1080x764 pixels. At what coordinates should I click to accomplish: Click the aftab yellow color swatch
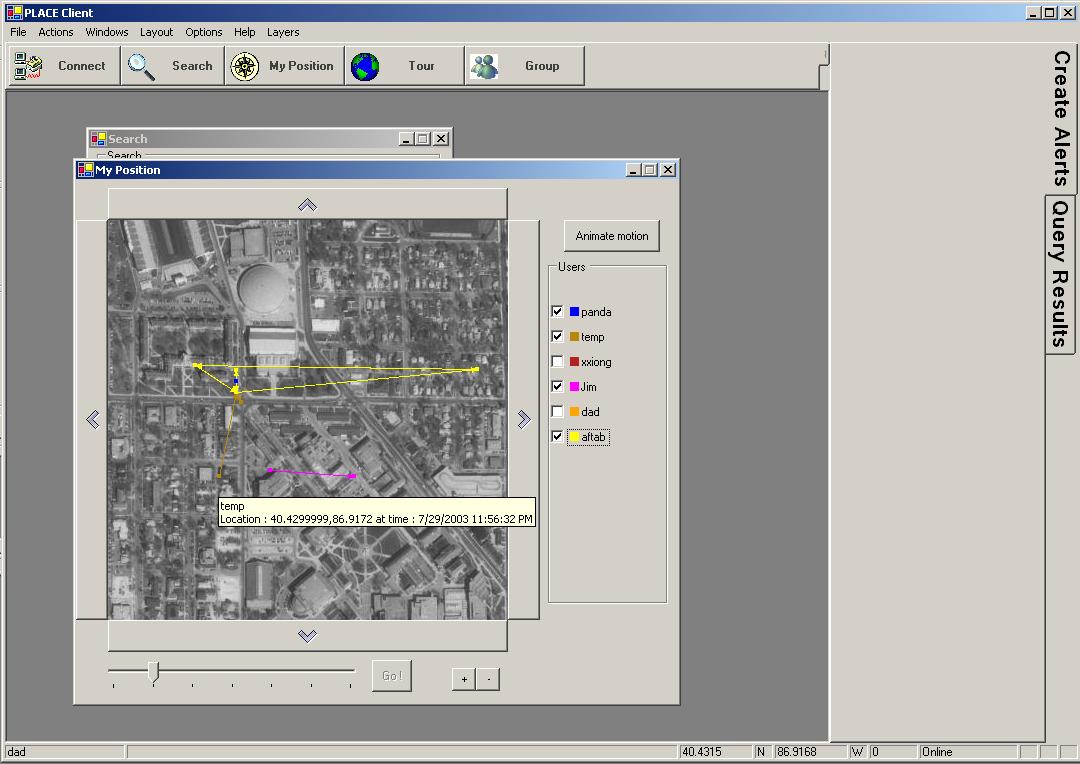click(575, 437)
